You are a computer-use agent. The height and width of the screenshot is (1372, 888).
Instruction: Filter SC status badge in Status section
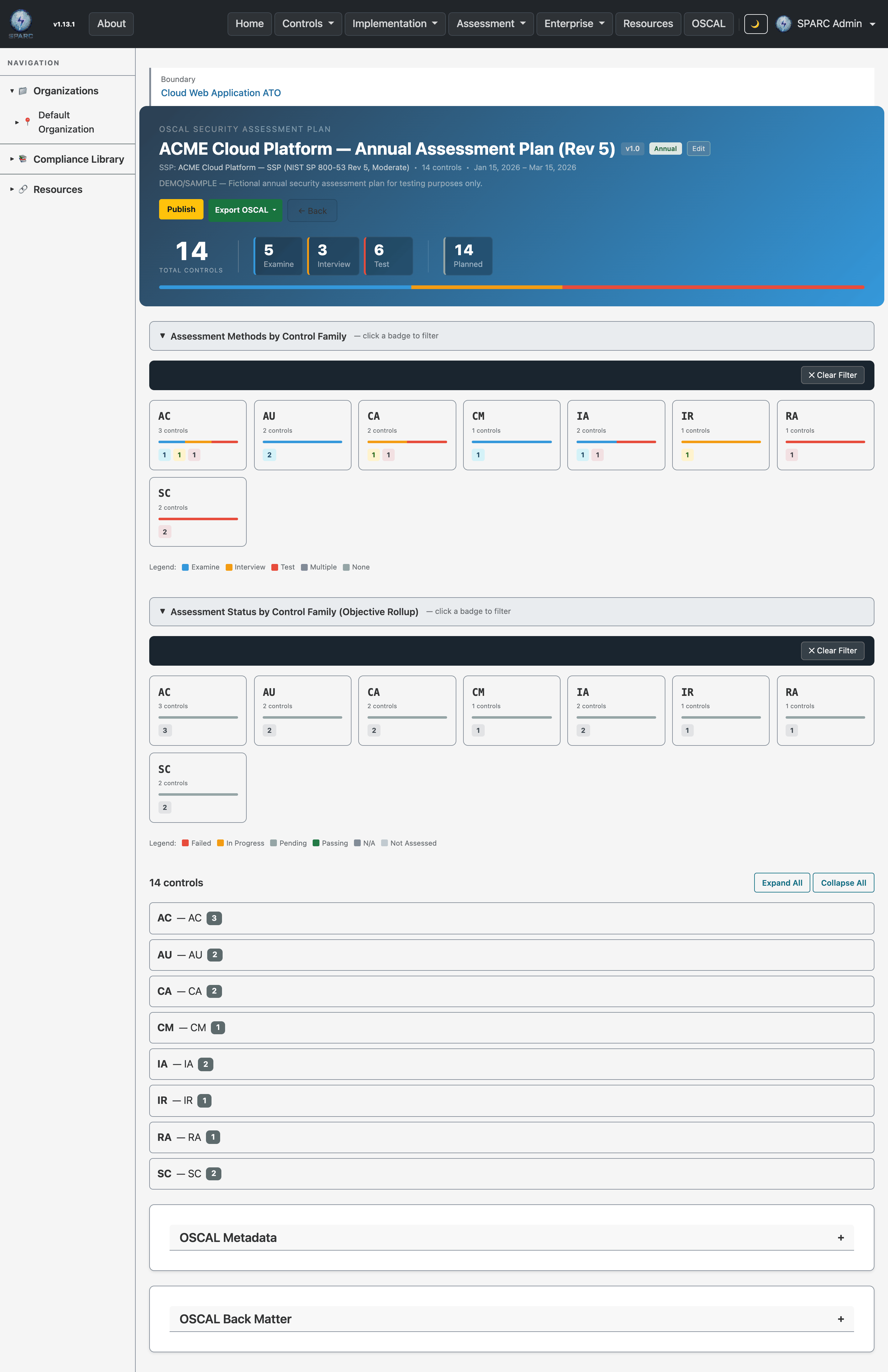coord(165,807)
